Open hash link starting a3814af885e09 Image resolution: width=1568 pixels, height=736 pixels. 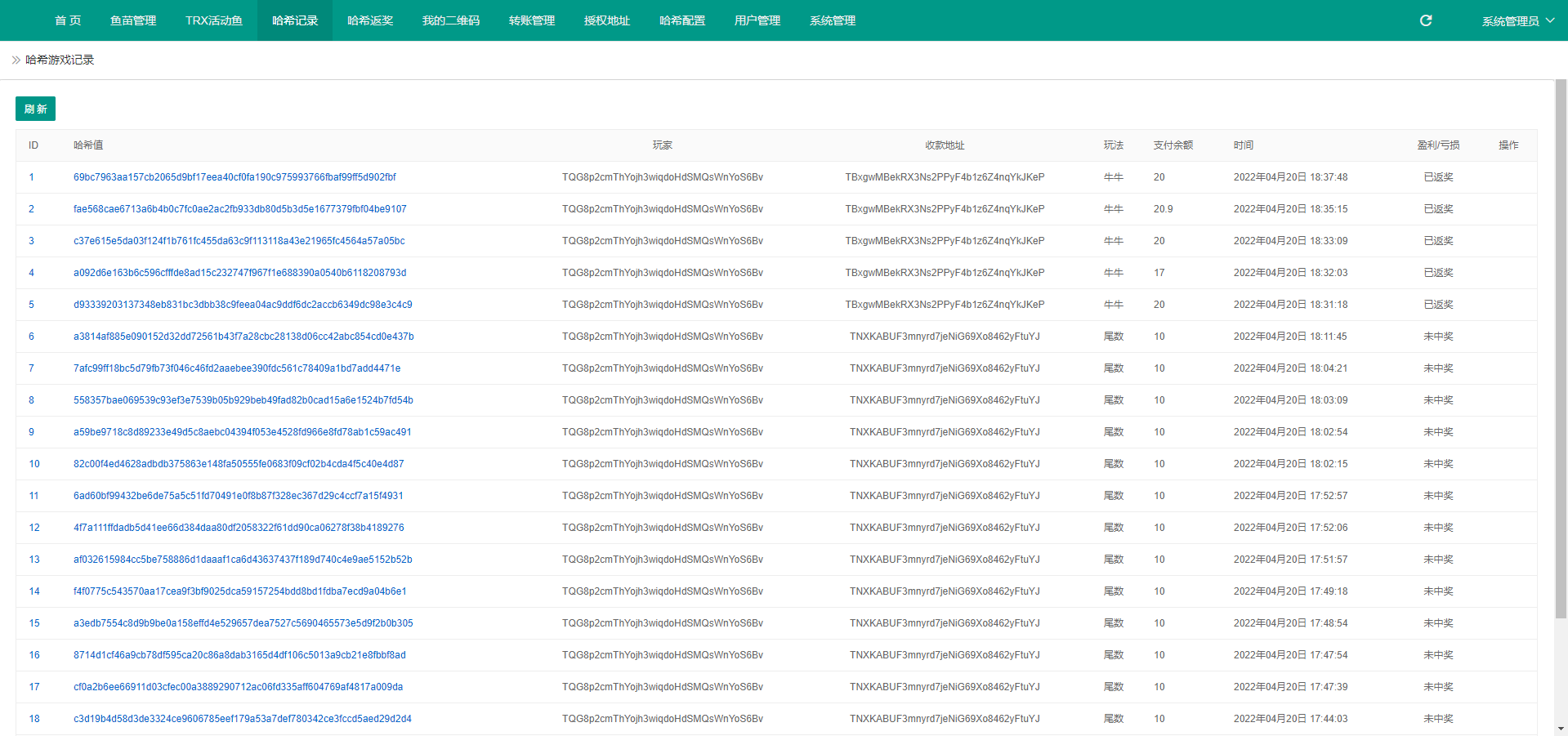click(x=243, y=337)
